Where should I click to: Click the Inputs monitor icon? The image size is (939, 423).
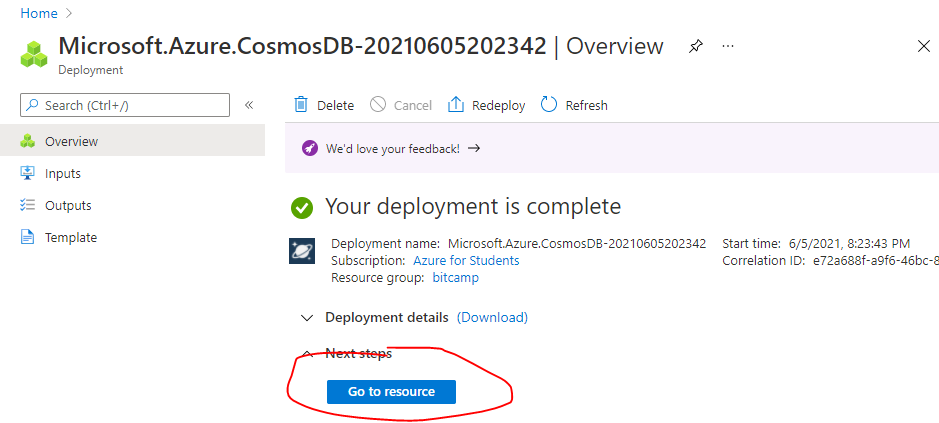click(x=28, y=173)
